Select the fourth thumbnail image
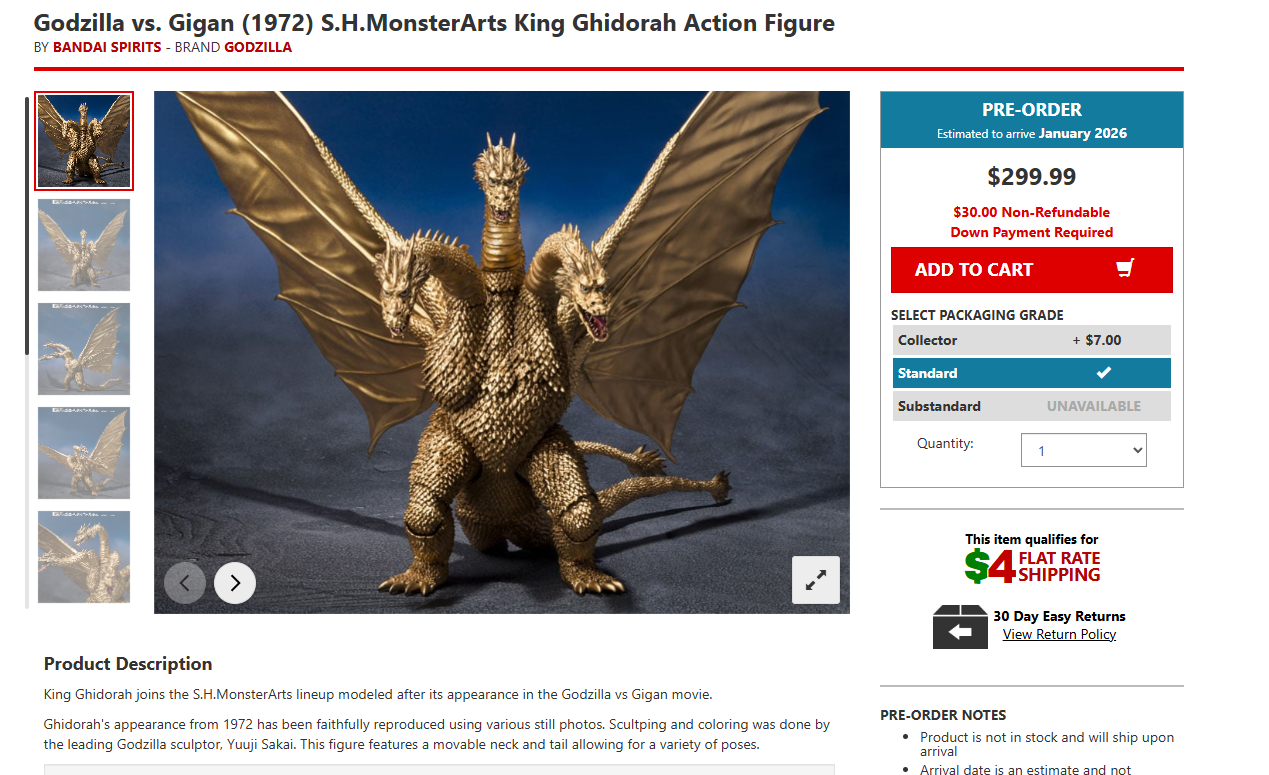The height and width of the screenshot is (775, 1269). (84, 453)
